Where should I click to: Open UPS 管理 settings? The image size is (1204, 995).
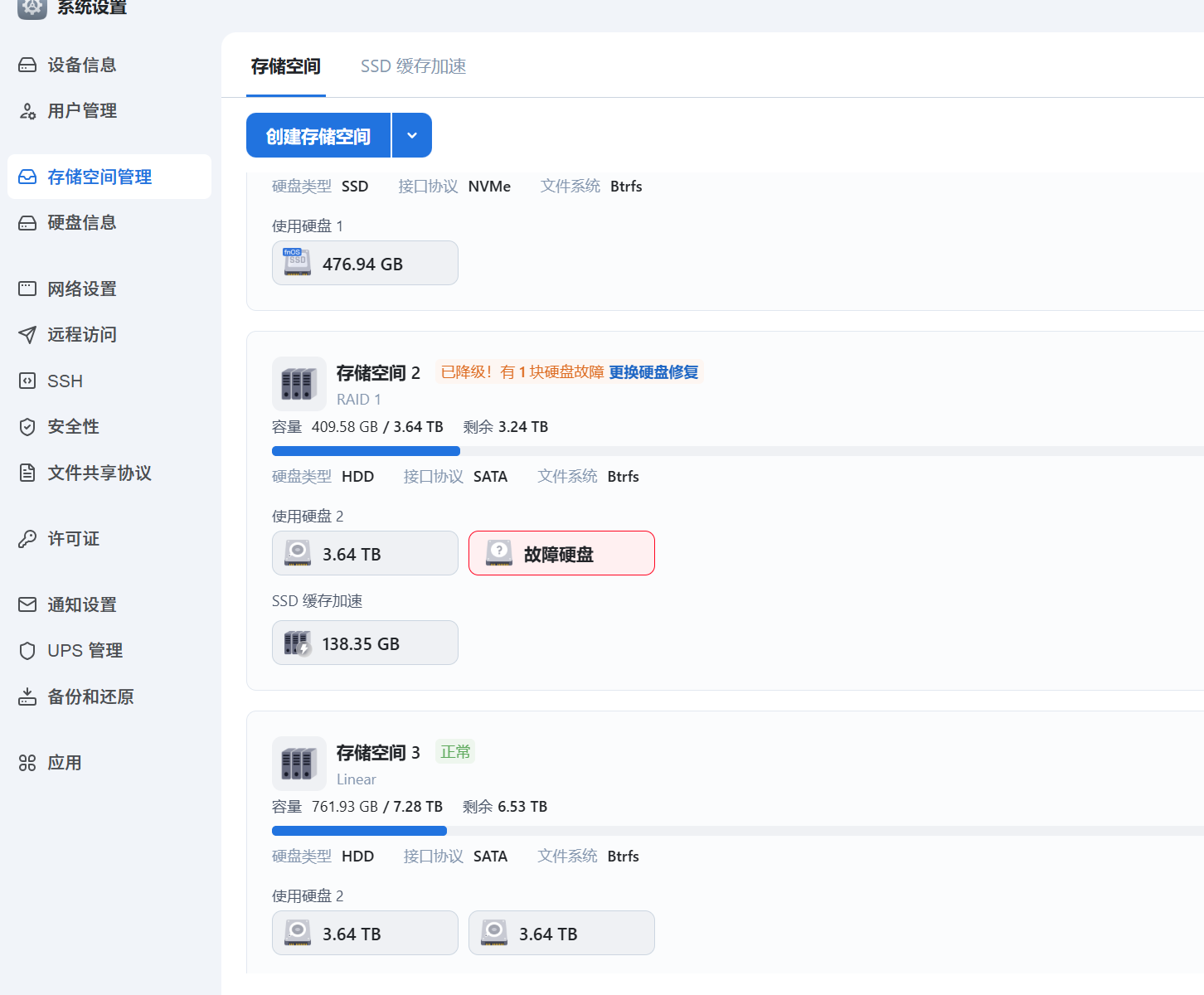84,650
